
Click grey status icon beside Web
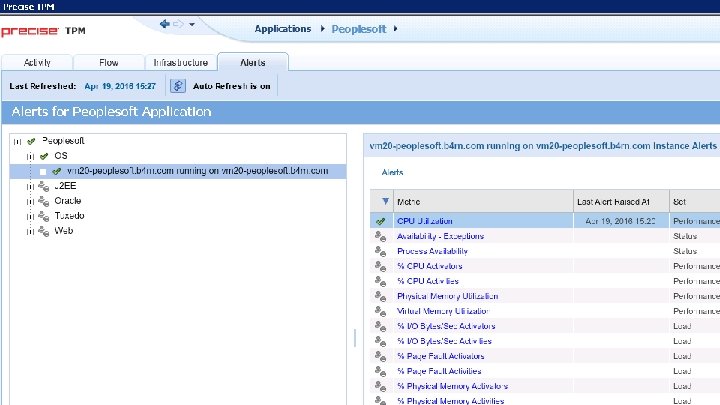[x=44, y=231]
